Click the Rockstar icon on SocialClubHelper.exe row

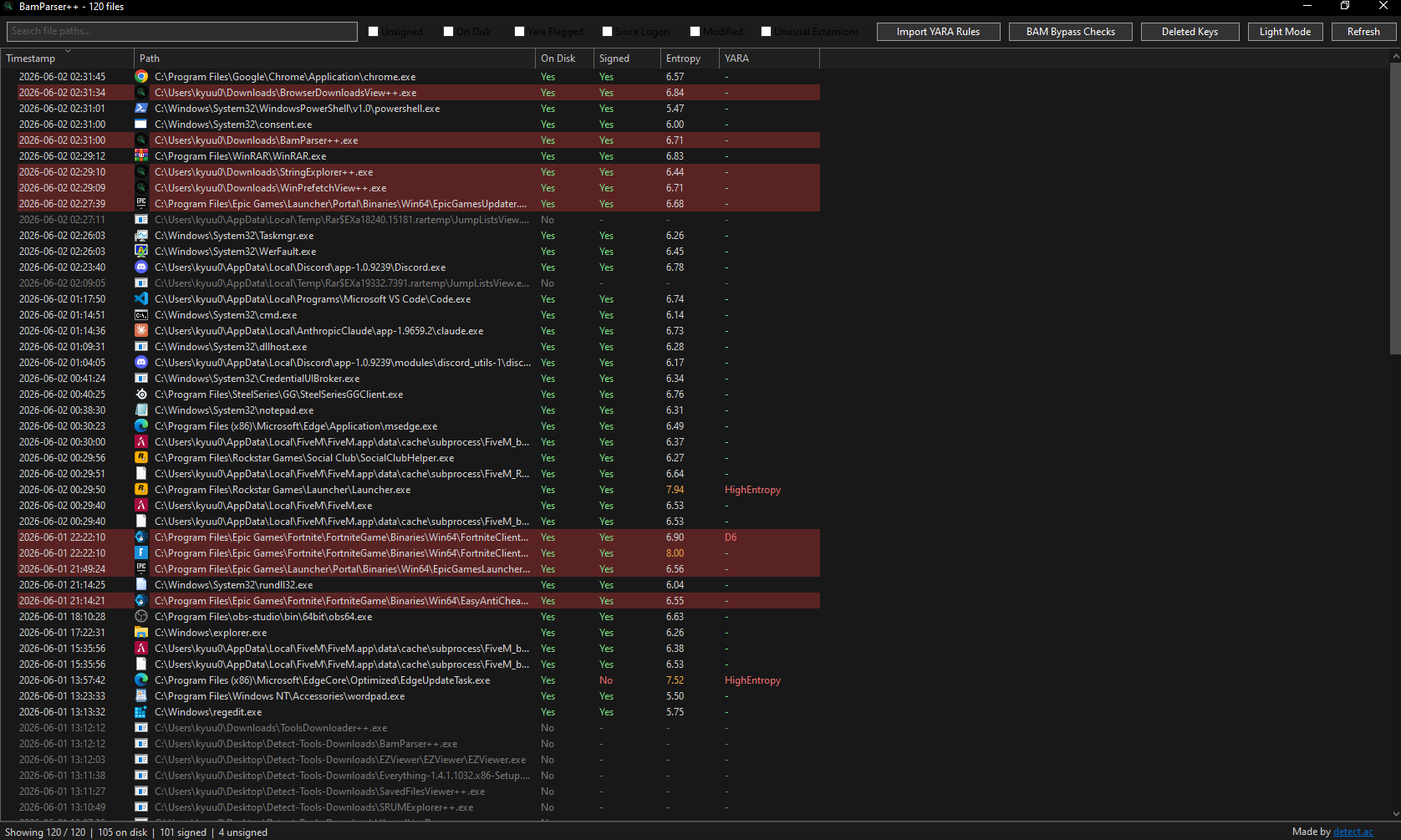coord(141,458)
